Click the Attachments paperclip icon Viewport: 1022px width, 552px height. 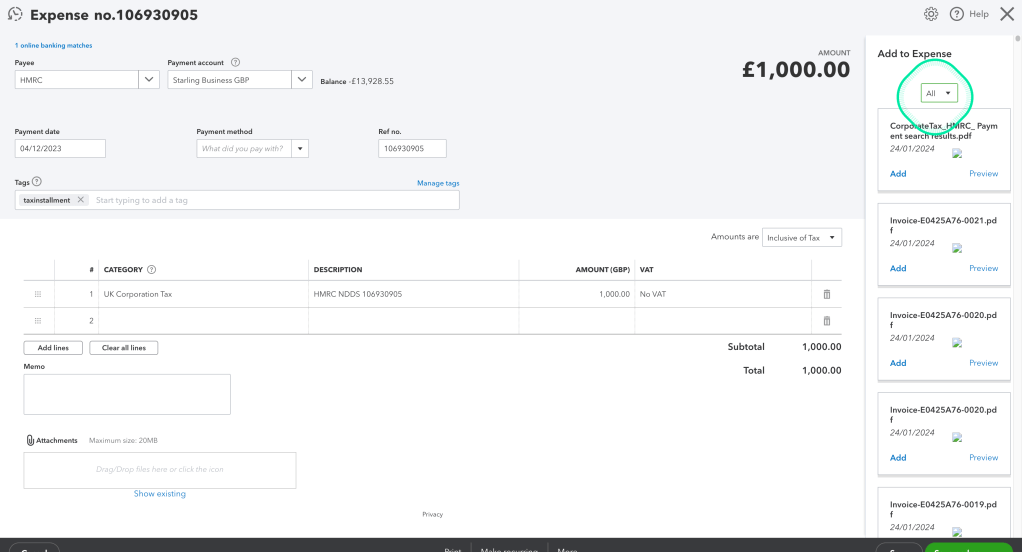pos(30,441)
